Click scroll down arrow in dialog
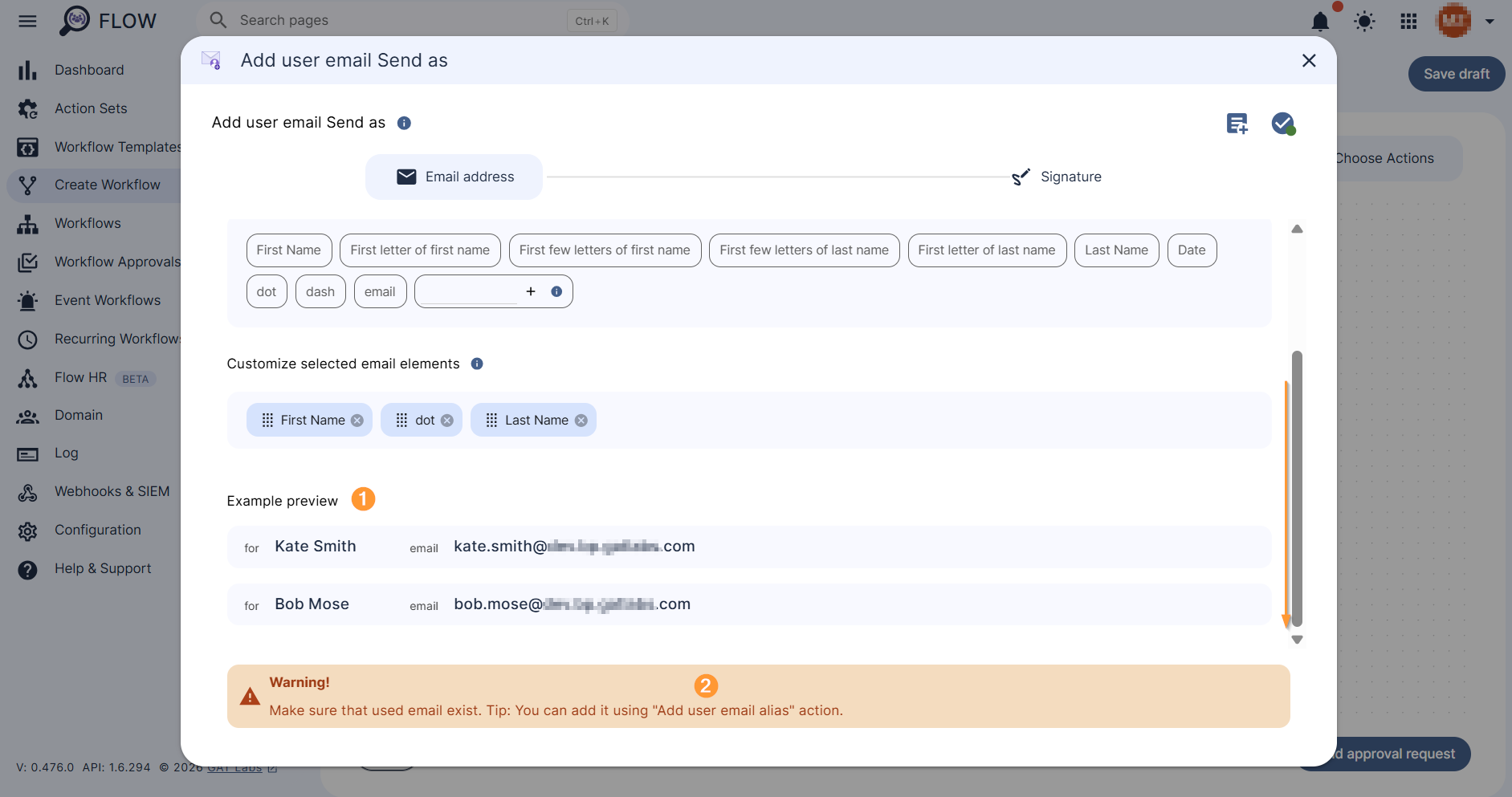 click(1297, 640)
